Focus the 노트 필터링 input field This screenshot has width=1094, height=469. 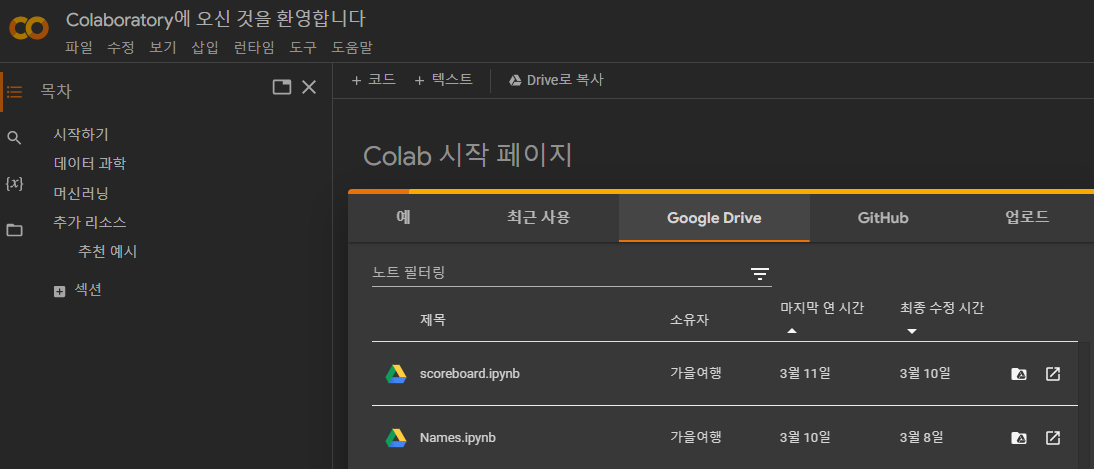coord(558,273)
